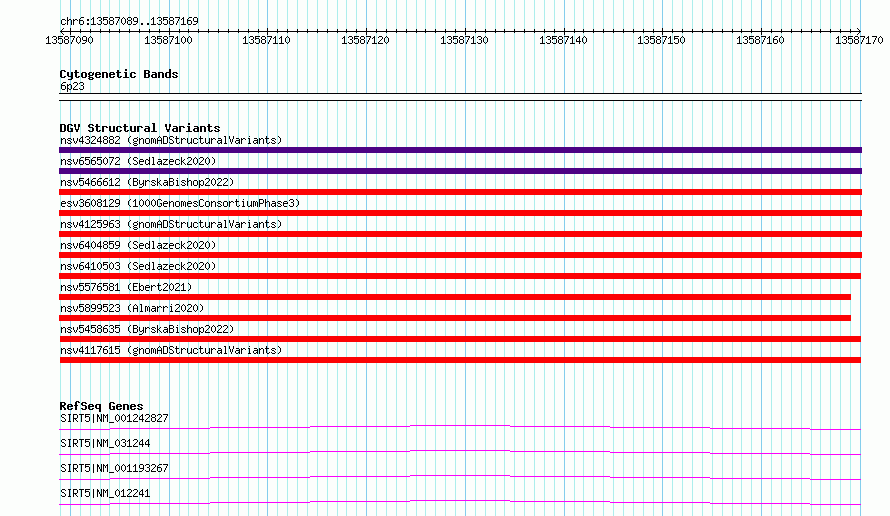Click the magenta intron line for SIRT5|NM_012241

pyautogui.click(x=460, y=501)
